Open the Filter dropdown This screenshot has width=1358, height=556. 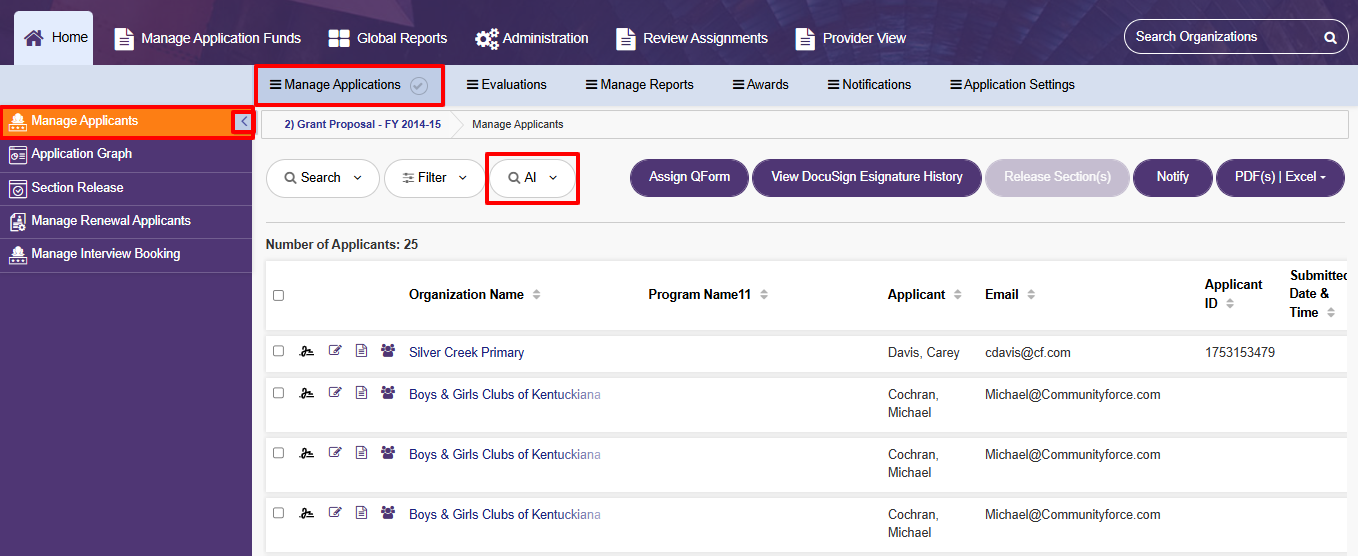click(435, 178)
